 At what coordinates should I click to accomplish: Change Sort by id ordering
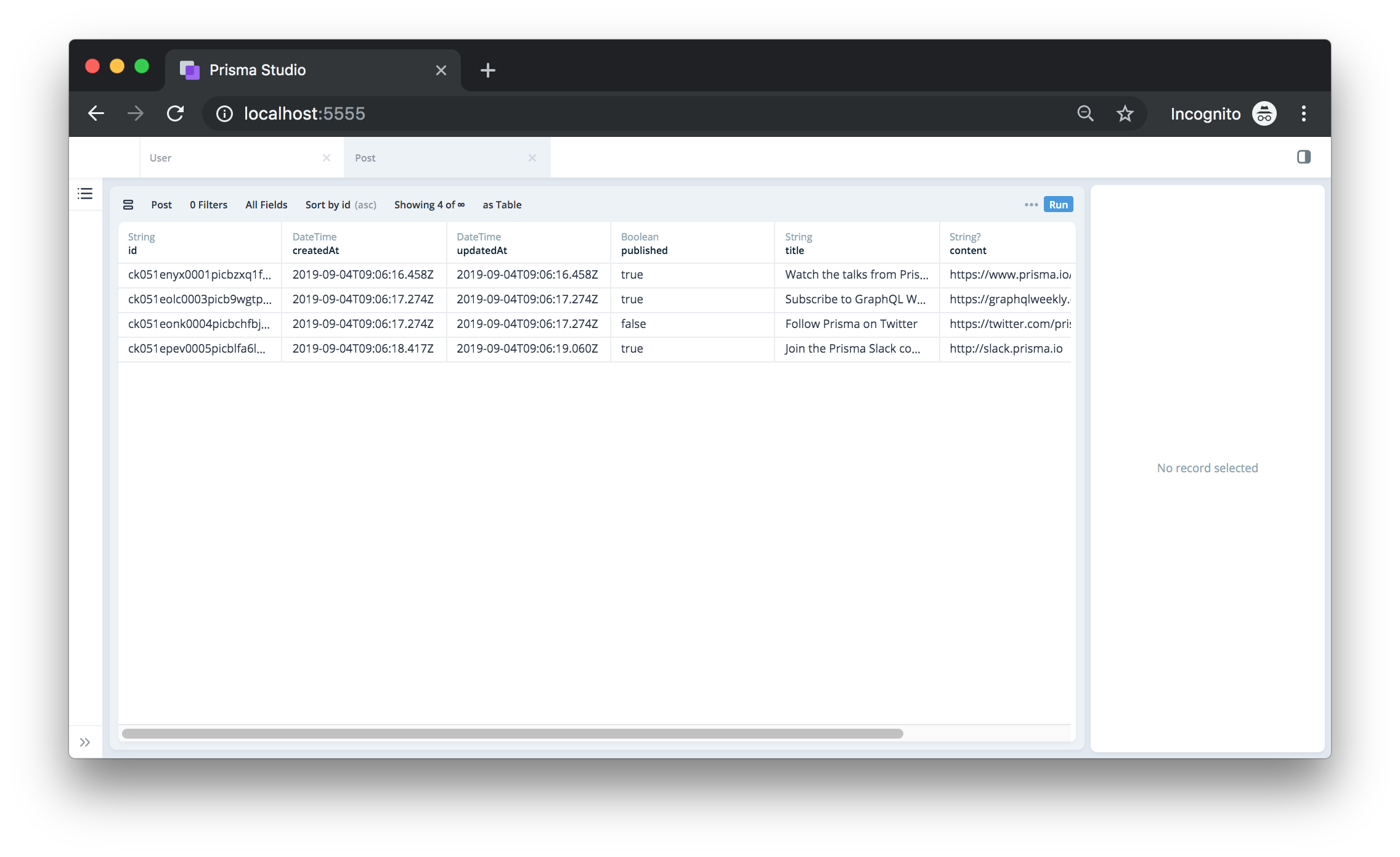coord(340,205)
